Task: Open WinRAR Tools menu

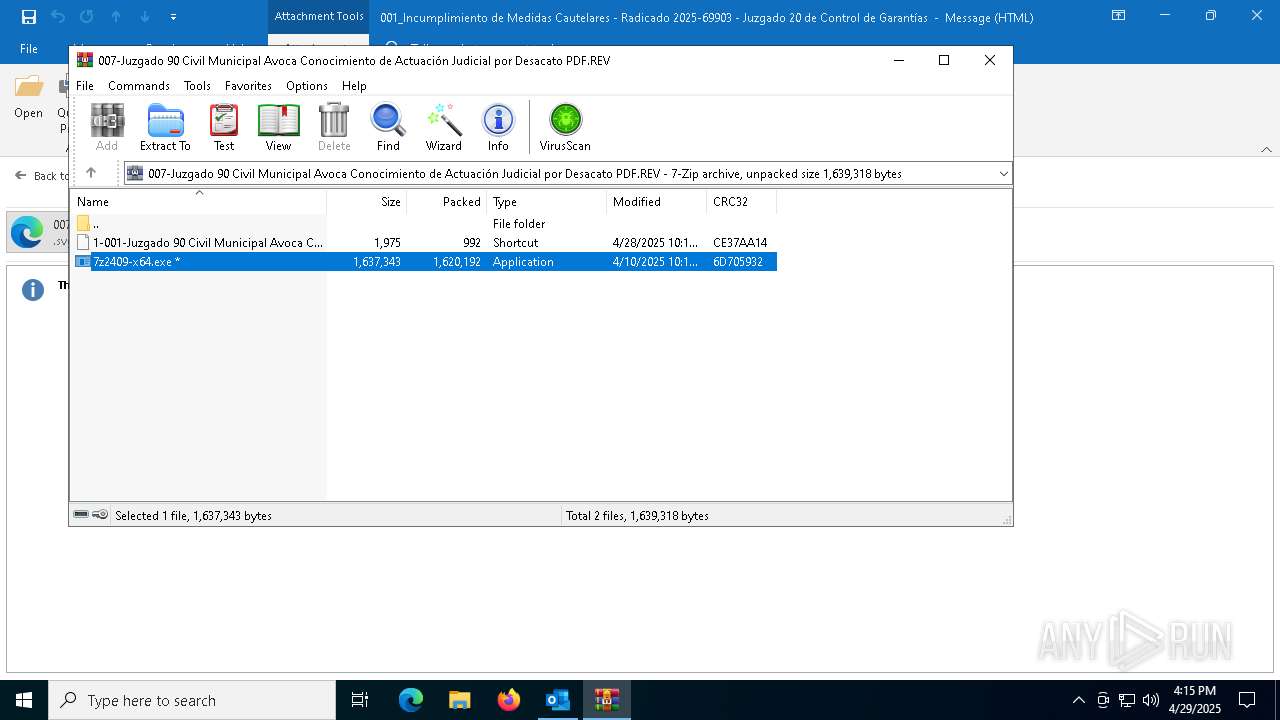Action: tap(197, 86)
